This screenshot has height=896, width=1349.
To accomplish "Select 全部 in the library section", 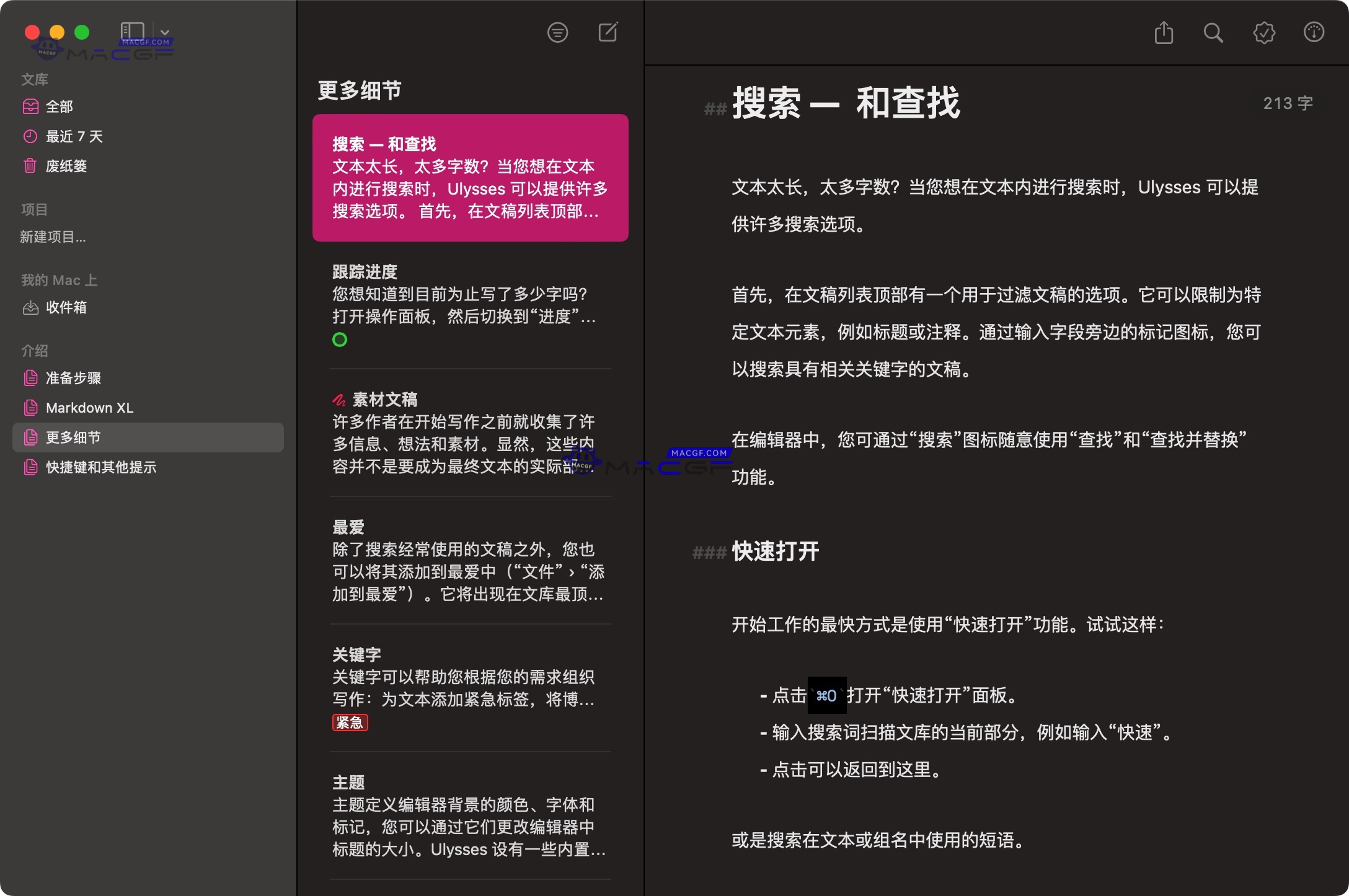I will (58, 106).
